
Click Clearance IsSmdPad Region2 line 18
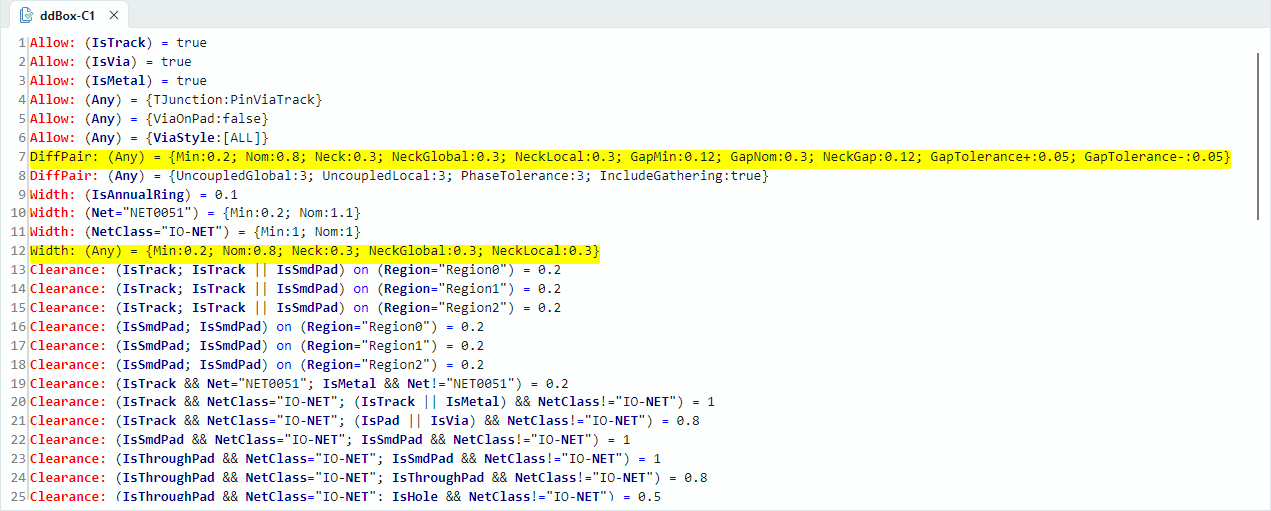pos(257,365)
